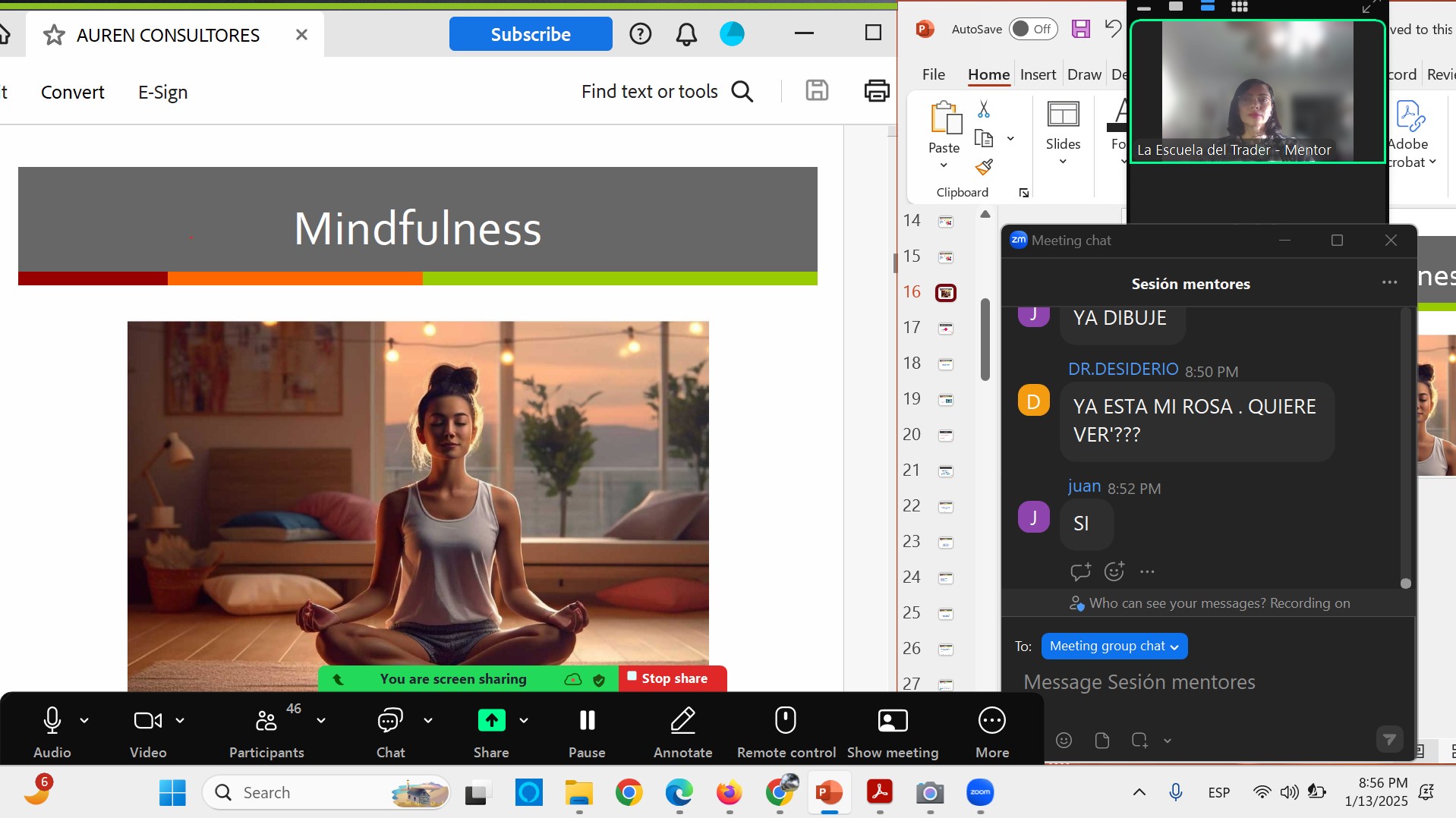The width and height of the screenshot is (1456, 818).
Task: Switch to the Insert ribbon tab
Action: (1038, 74)
